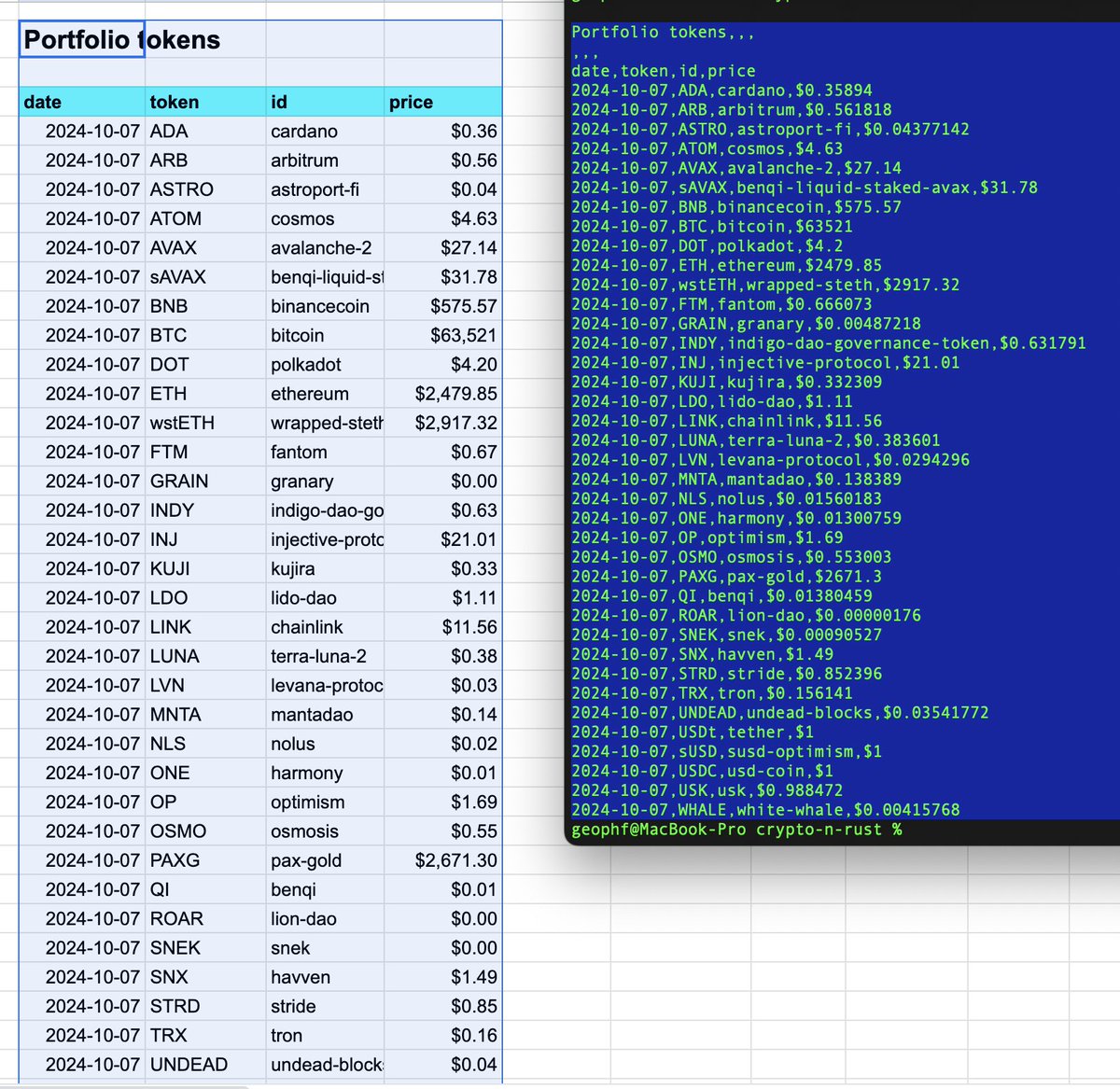Select the wstETH price cell $2,917.32
The height and width of the screenshot is (1089, 1120).
(443, 422)
